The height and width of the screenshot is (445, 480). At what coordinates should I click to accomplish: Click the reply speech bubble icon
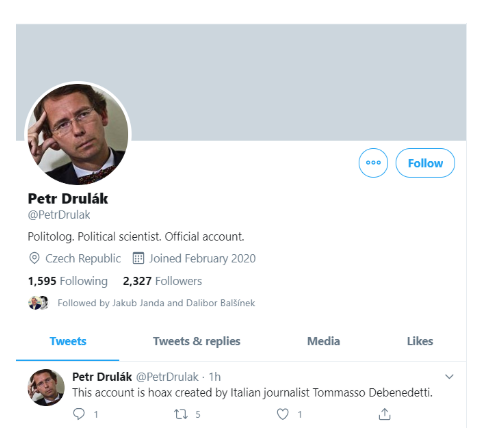click(x=79, y=414)
